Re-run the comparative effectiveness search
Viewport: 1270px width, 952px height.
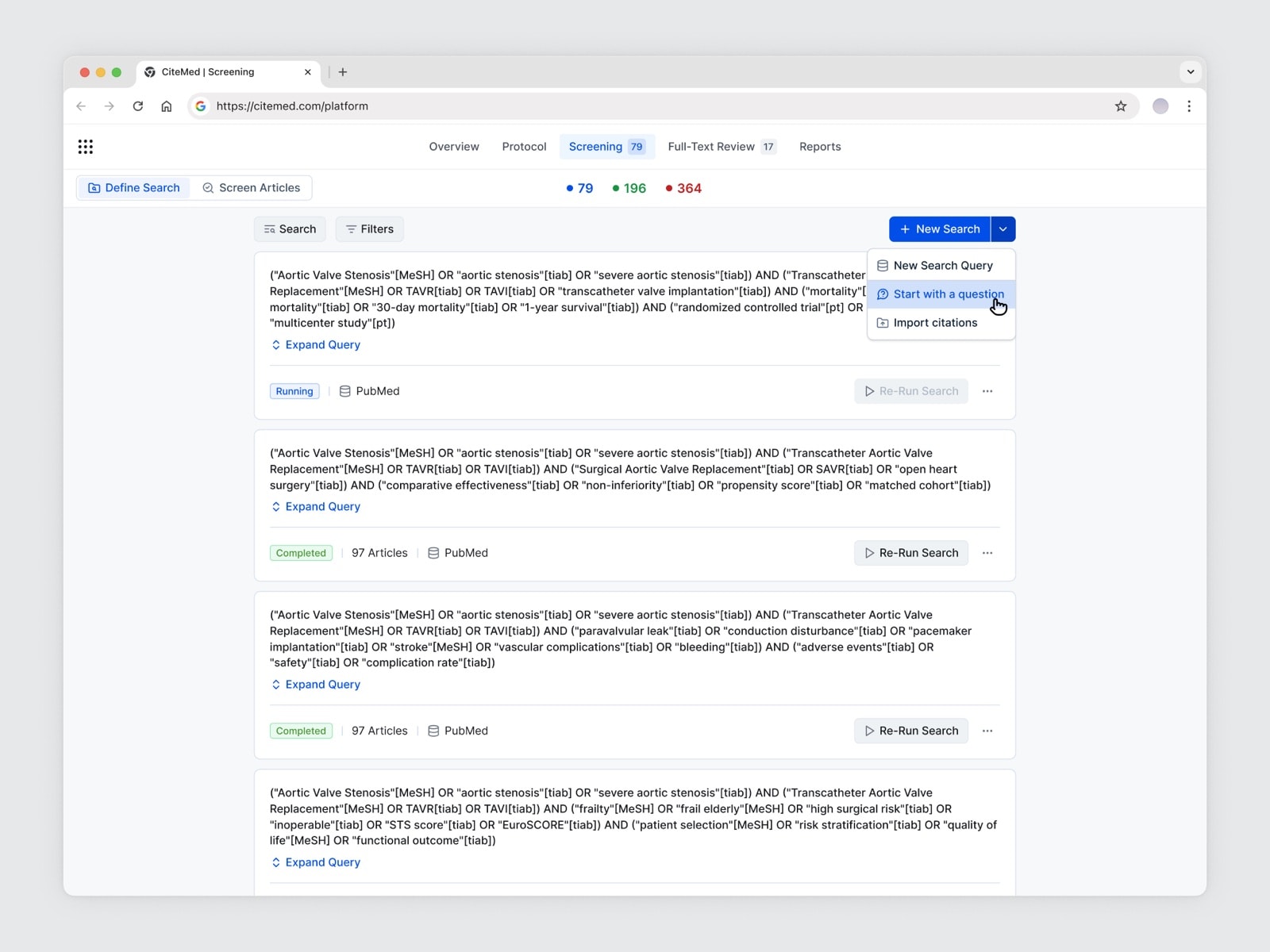pyautogui.click(x=911, y=553)
